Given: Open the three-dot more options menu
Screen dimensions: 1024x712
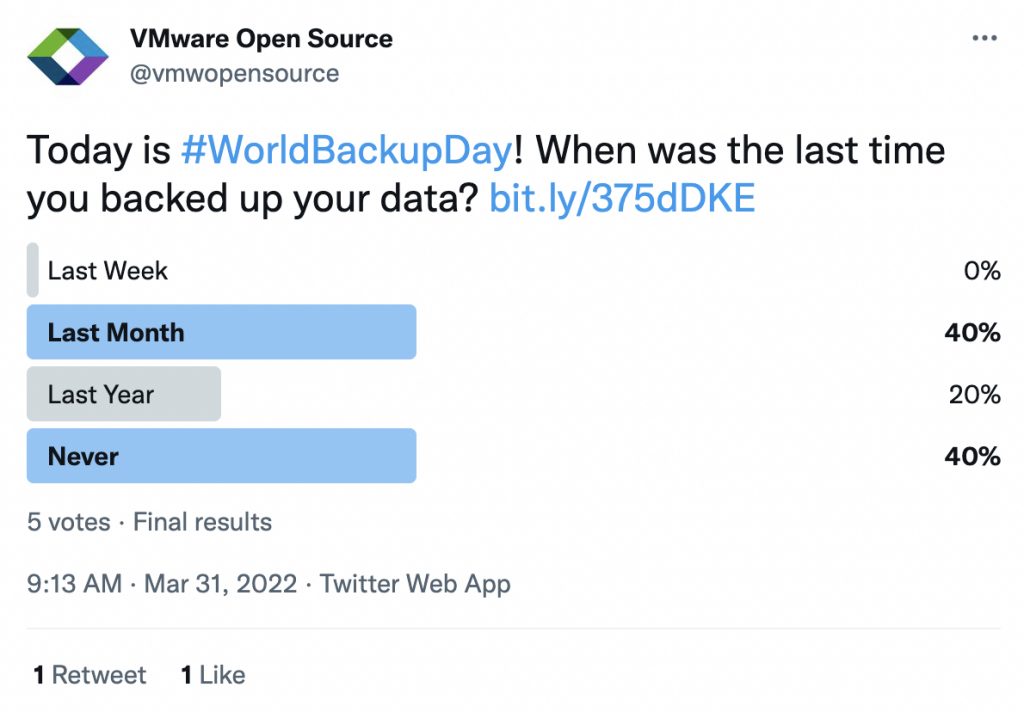Looking at the screenshot, I should click(984, 39).
